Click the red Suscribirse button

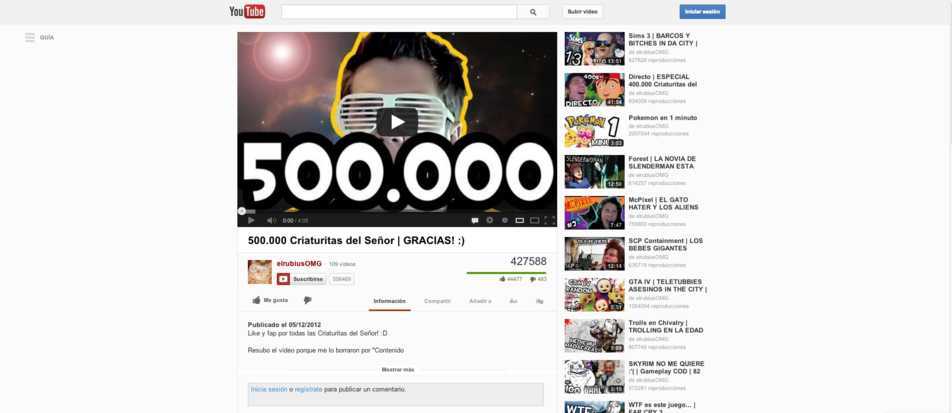point(302,279)
